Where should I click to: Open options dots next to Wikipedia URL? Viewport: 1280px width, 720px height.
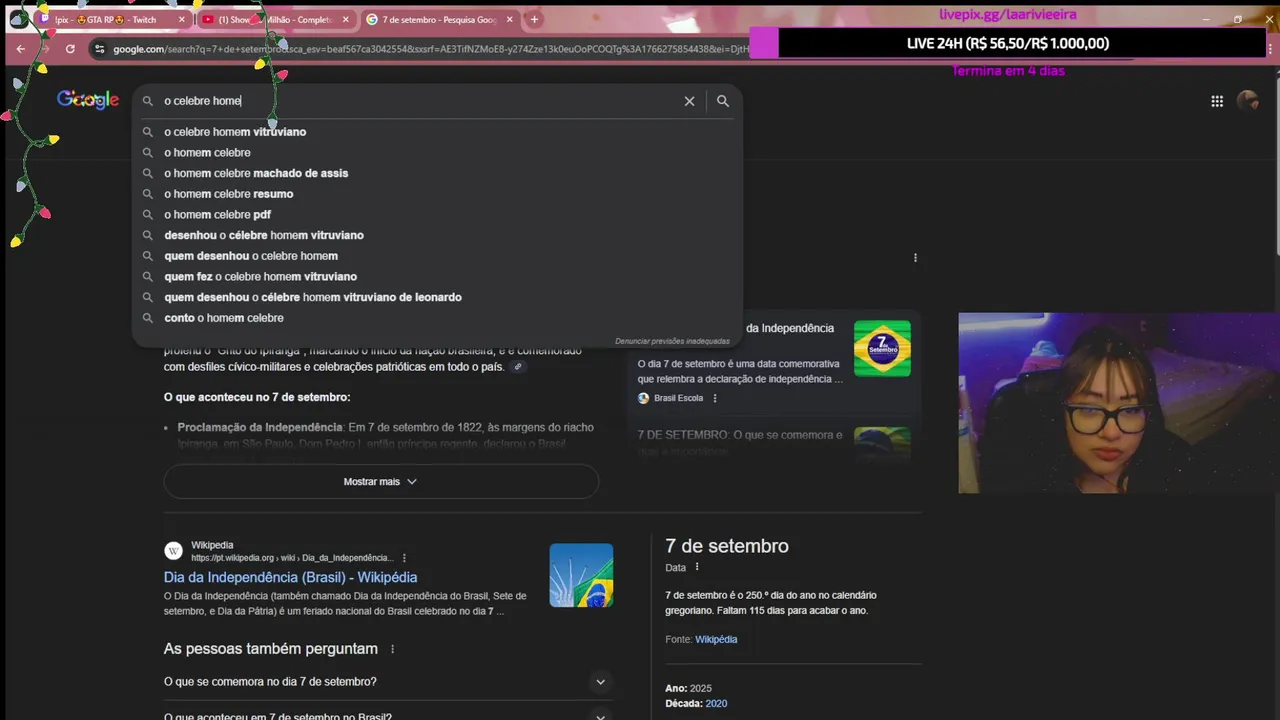[404, 558]
